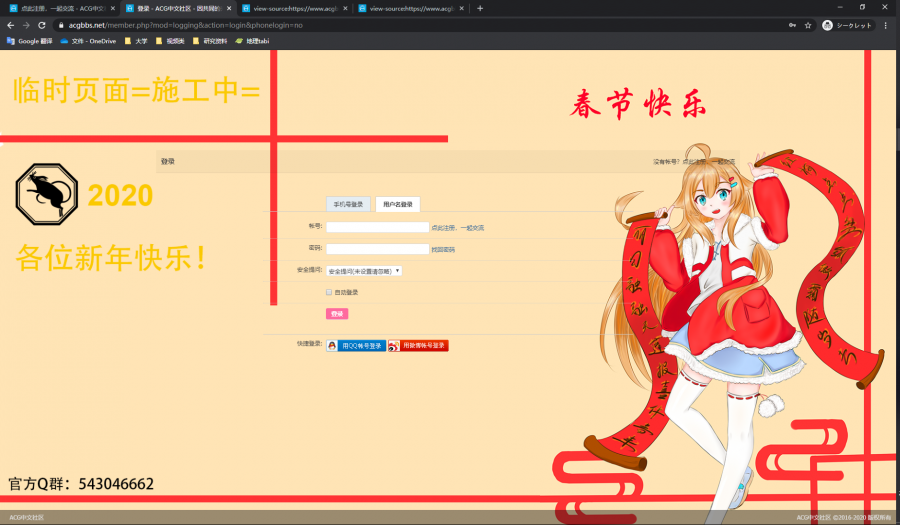
Task: Restore down the browser window
Action: pyautogui.click(x=862, y=7)
